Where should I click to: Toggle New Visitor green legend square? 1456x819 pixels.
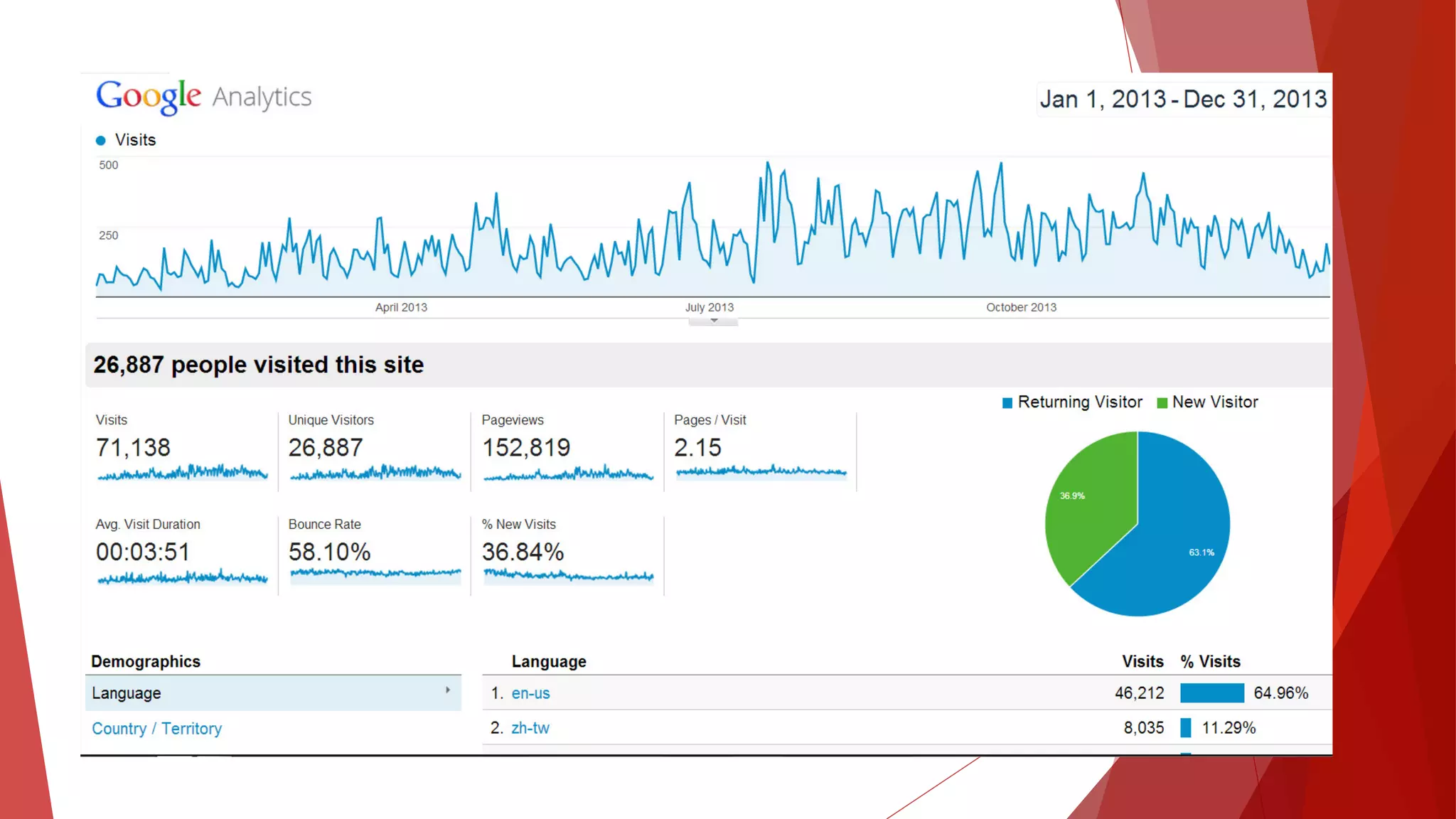click(1162, 403)
